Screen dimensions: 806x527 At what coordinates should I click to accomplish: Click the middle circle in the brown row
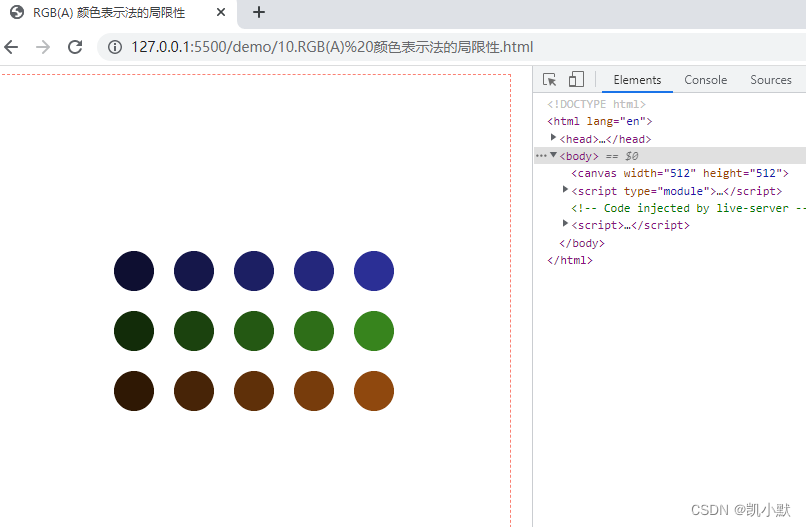[254, 391]
